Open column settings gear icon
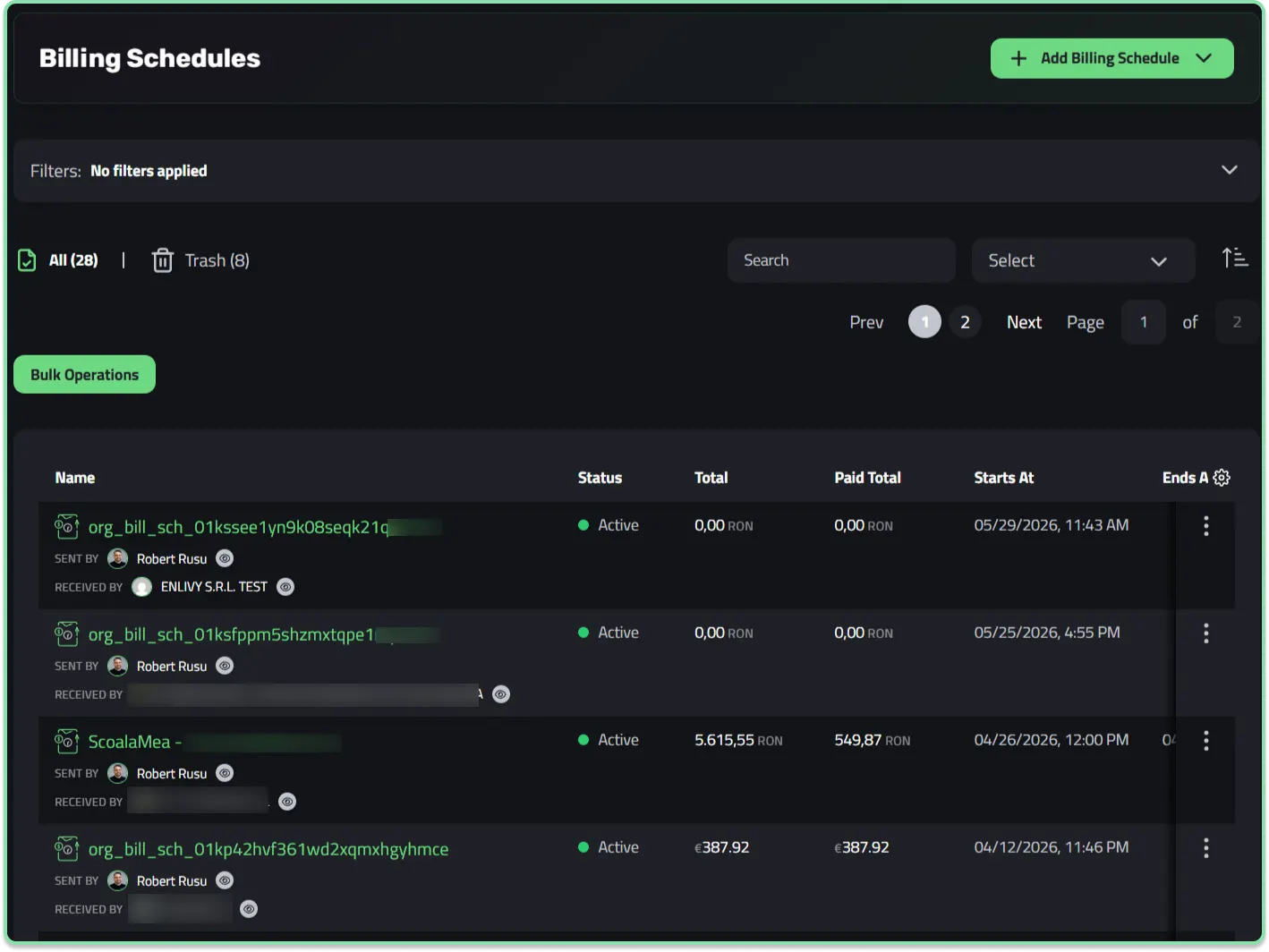The width and height of the screenshot is (1269, 952). click(1222, 478)
